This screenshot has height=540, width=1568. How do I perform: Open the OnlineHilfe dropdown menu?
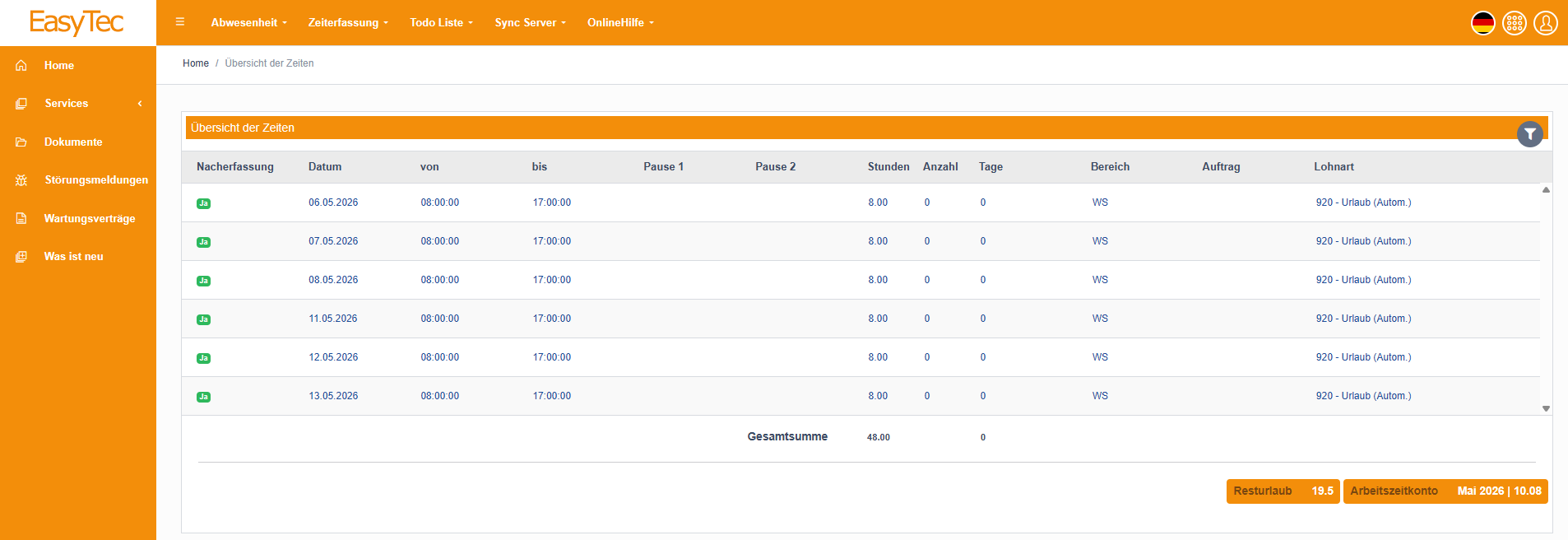point(620,22)
